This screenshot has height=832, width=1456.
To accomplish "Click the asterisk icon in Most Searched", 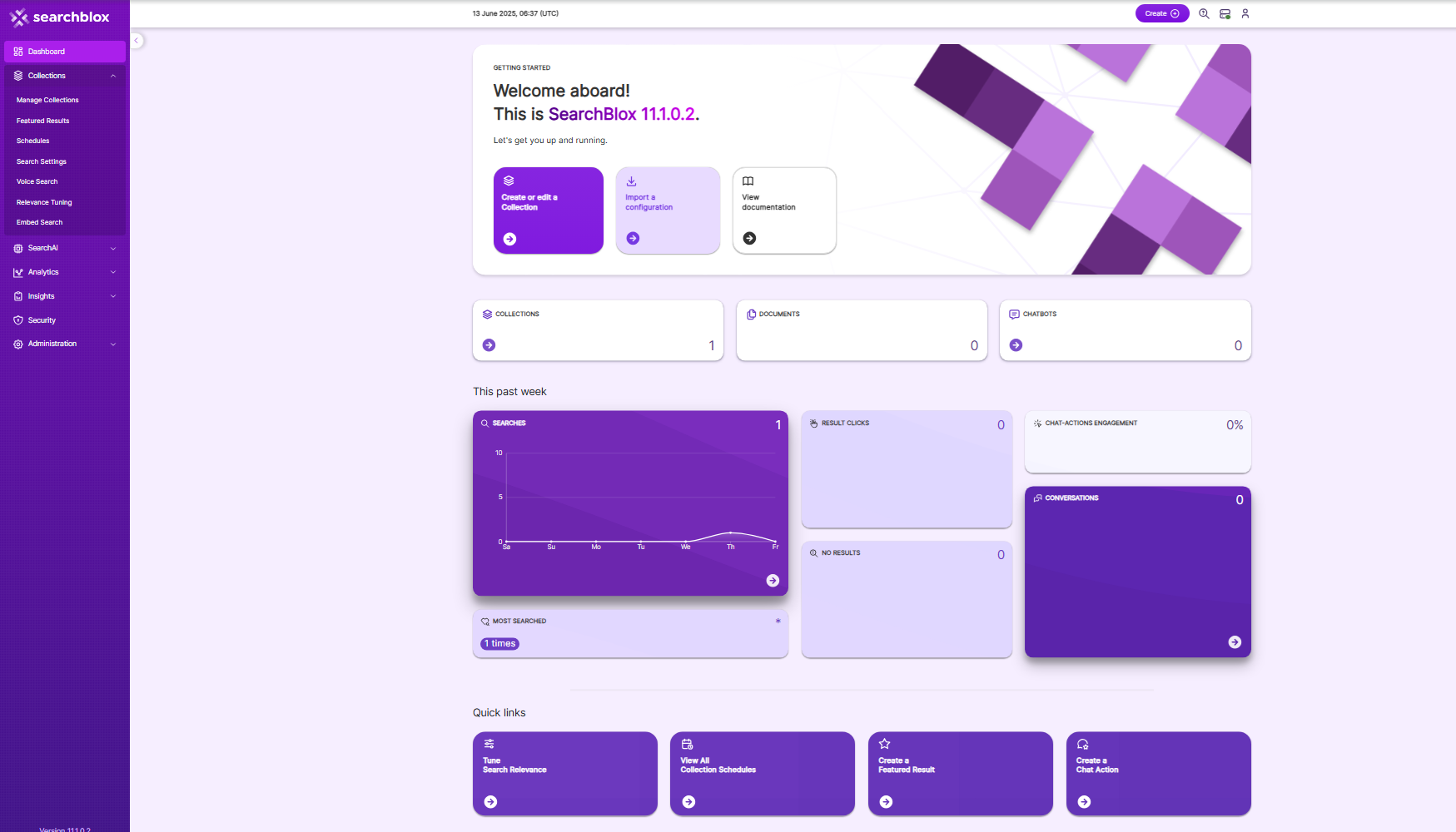I will 778,622.
